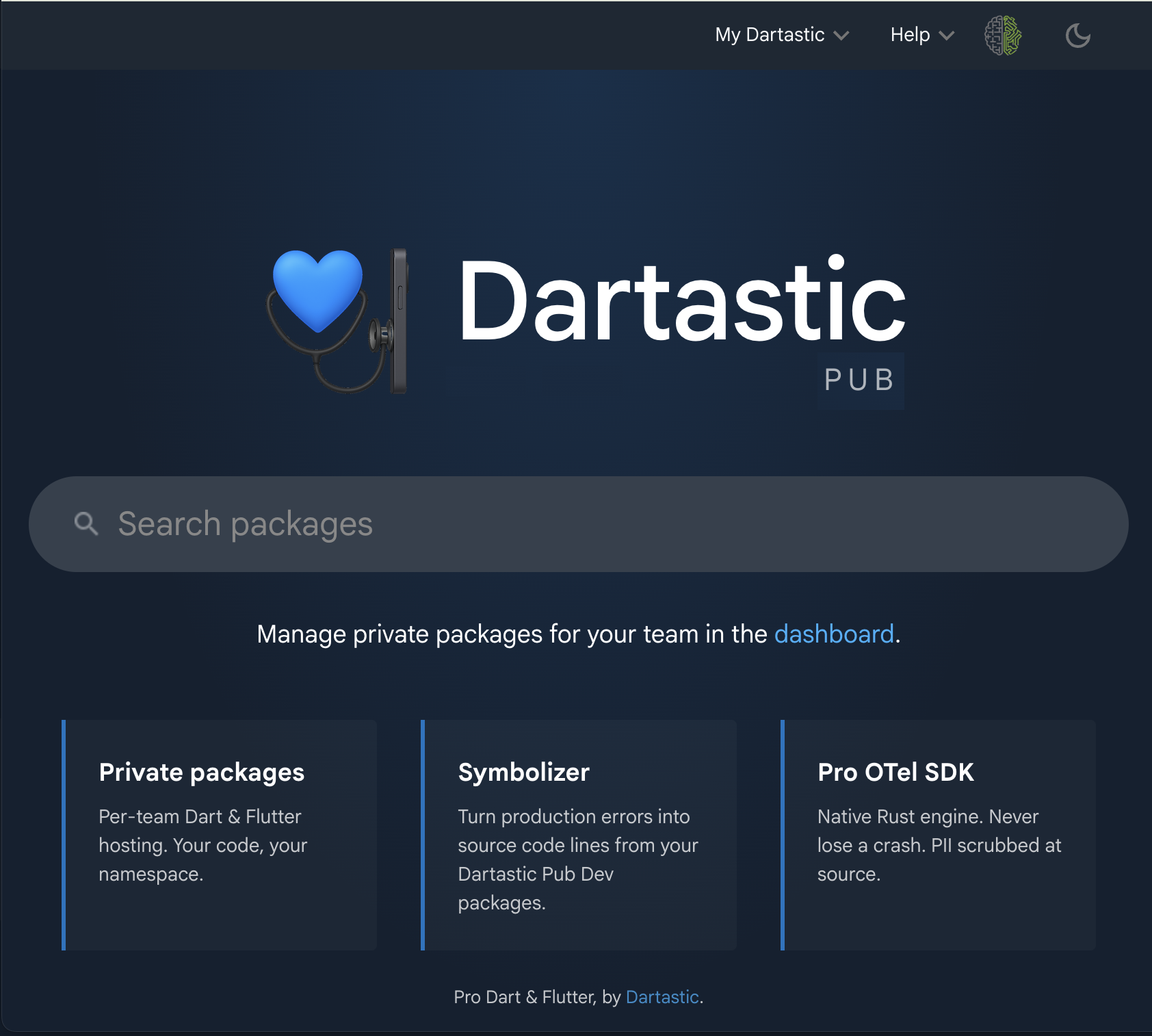Open the Symbolizer card

point(579,835)
